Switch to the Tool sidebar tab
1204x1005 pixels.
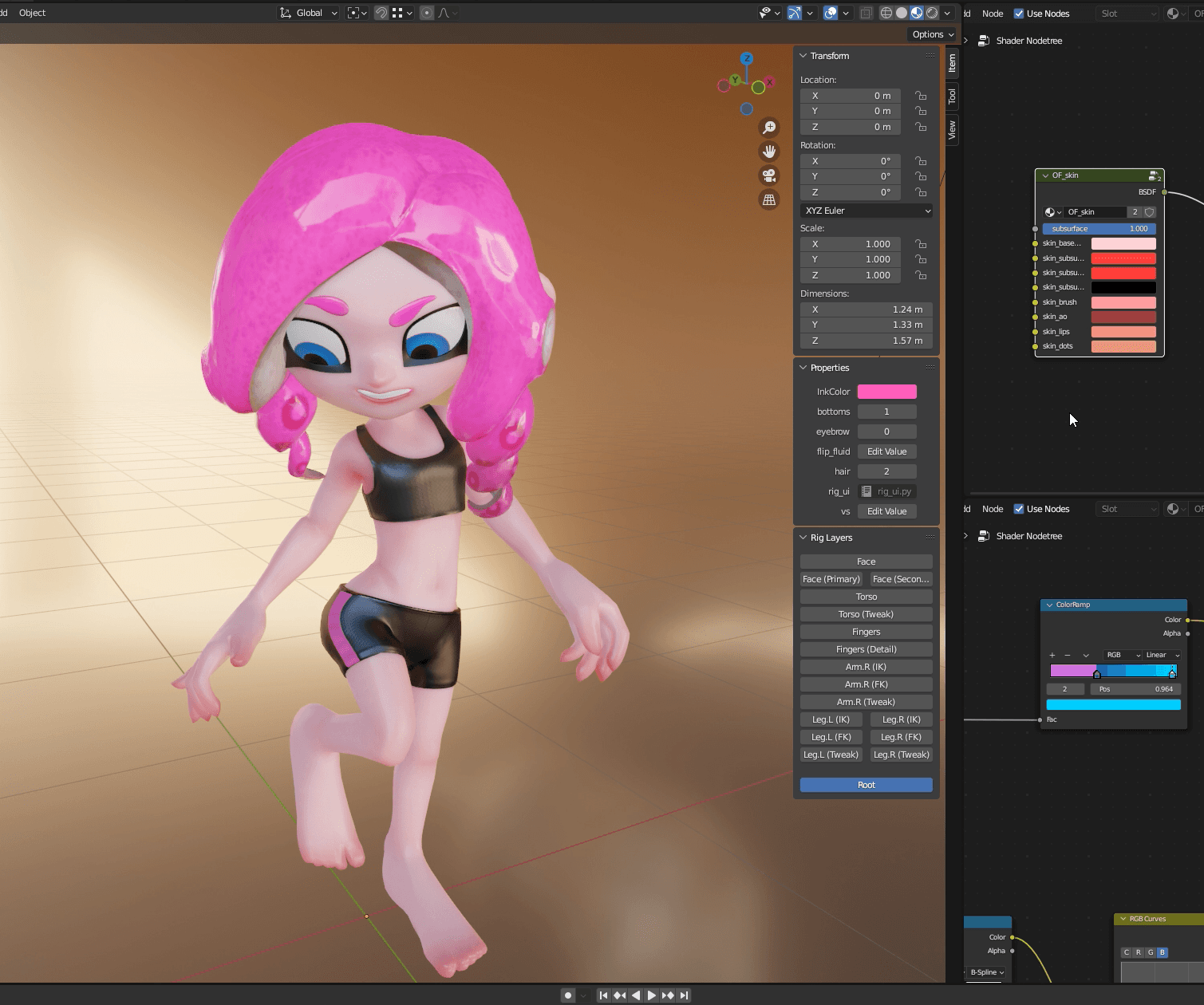952,97
